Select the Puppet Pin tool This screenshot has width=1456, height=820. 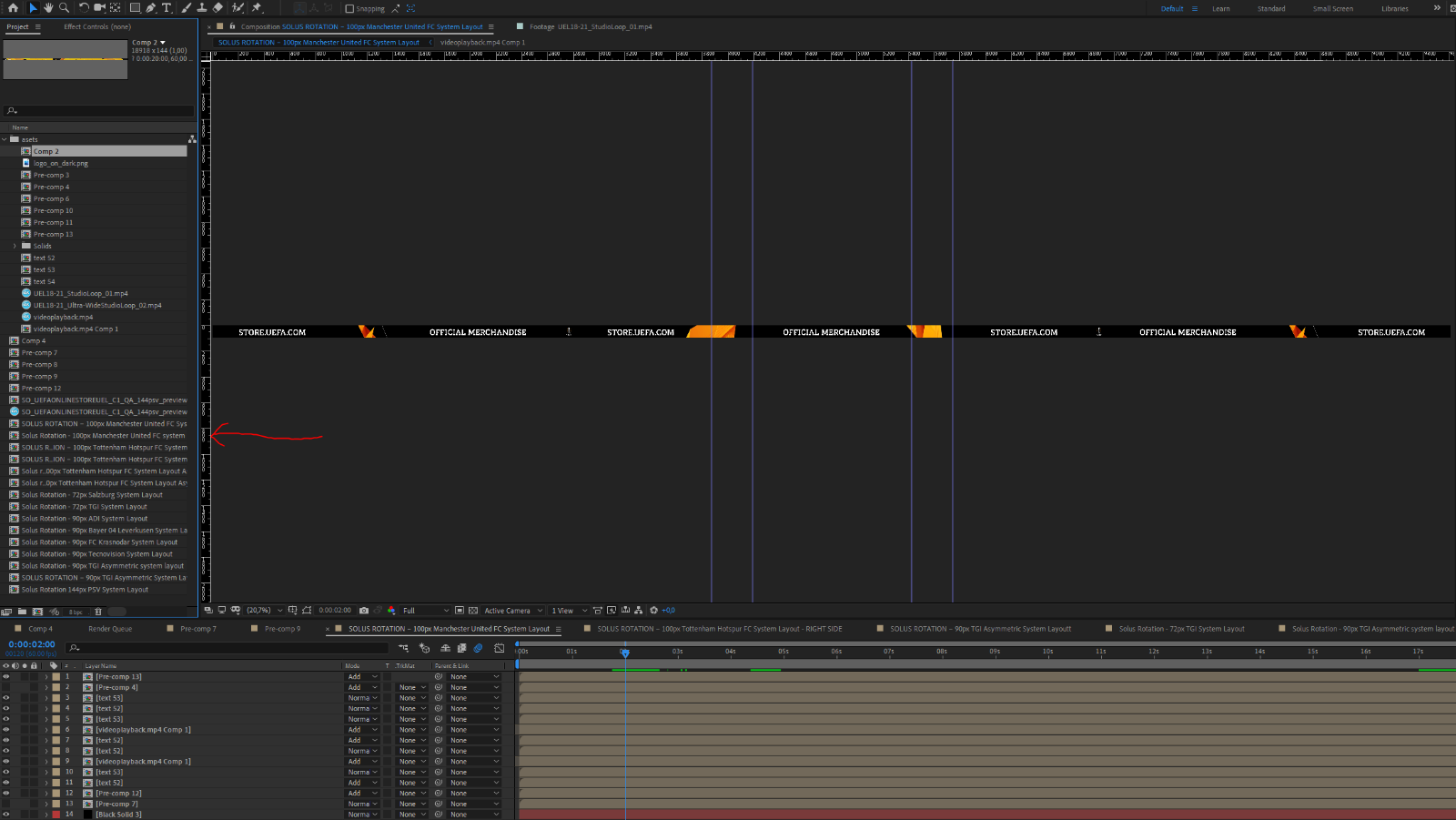[257, 7]
